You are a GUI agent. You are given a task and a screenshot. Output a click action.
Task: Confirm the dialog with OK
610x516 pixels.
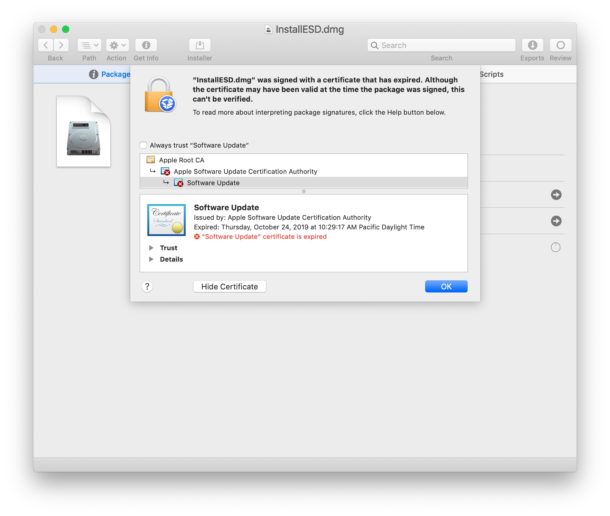point(446,287)
